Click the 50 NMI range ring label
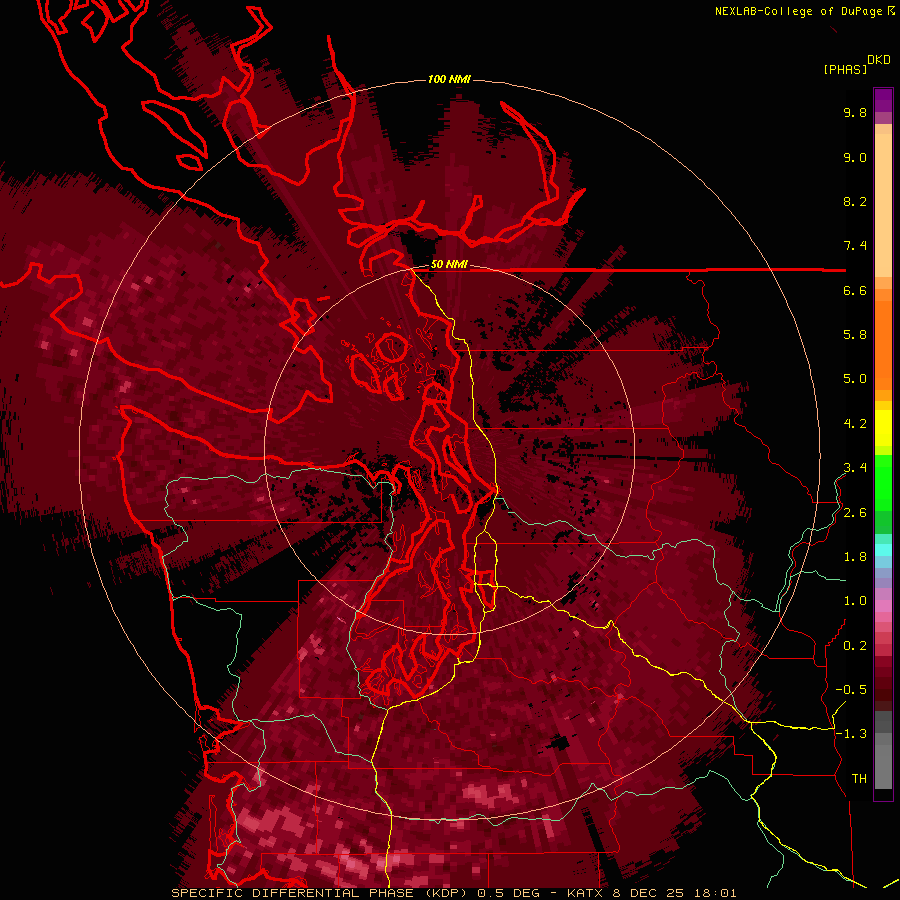900x900 pixels. click(x=449, y=265)
